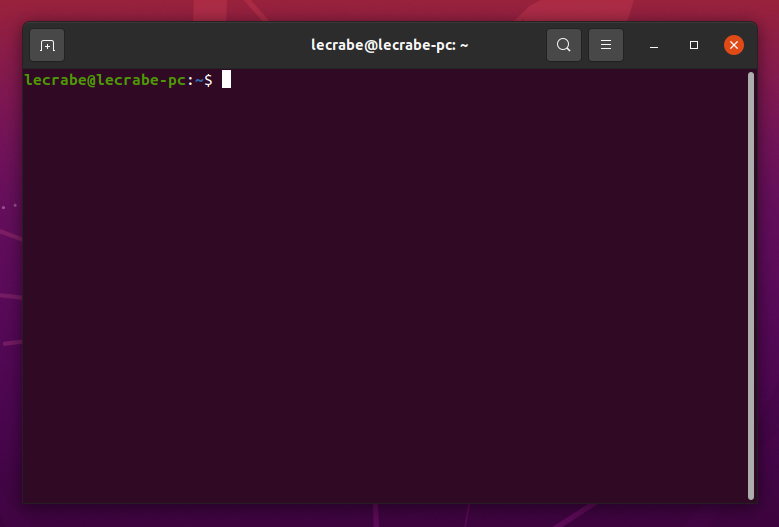Click the header bar space left of the title
779x527 pixels.
click(186, 45)
